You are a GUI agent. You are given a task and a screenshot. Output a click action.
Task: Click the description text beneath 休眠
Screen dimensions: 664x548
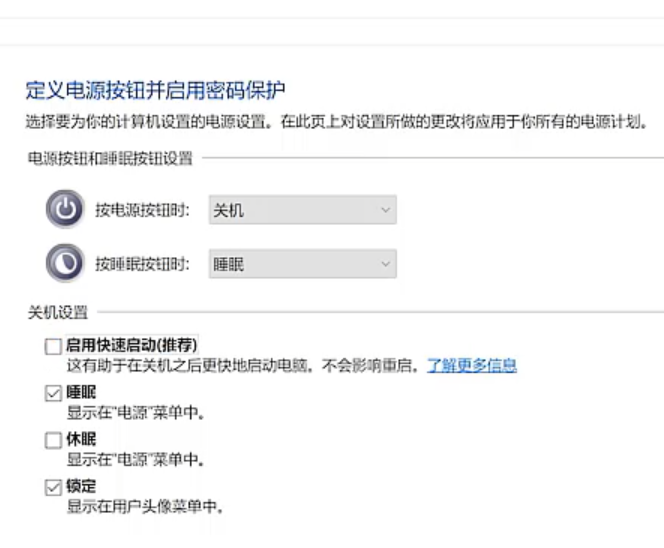point(136,460)
